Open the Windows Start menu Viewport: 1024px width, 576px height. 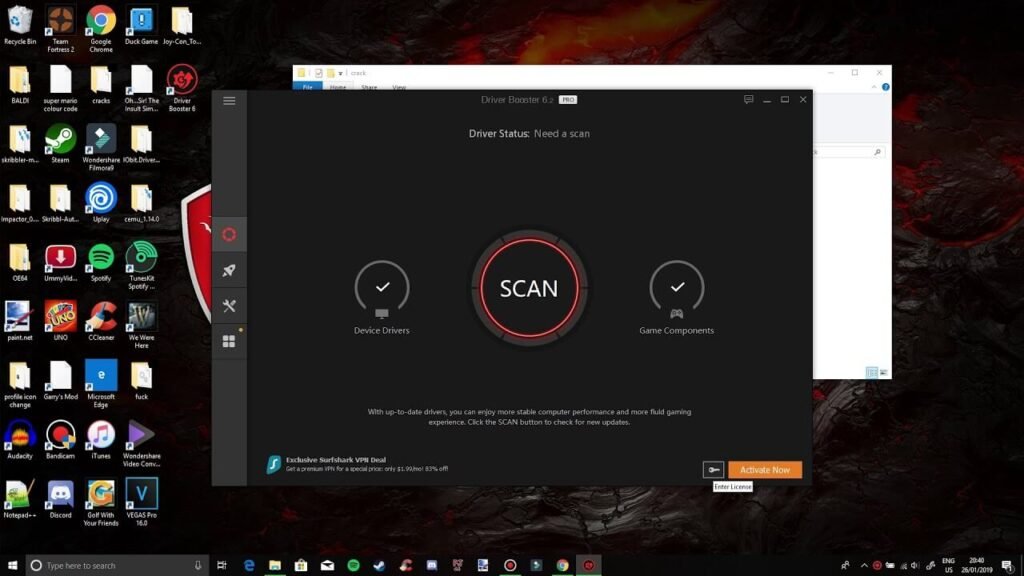pyautogui.click(x=12, y=565)
